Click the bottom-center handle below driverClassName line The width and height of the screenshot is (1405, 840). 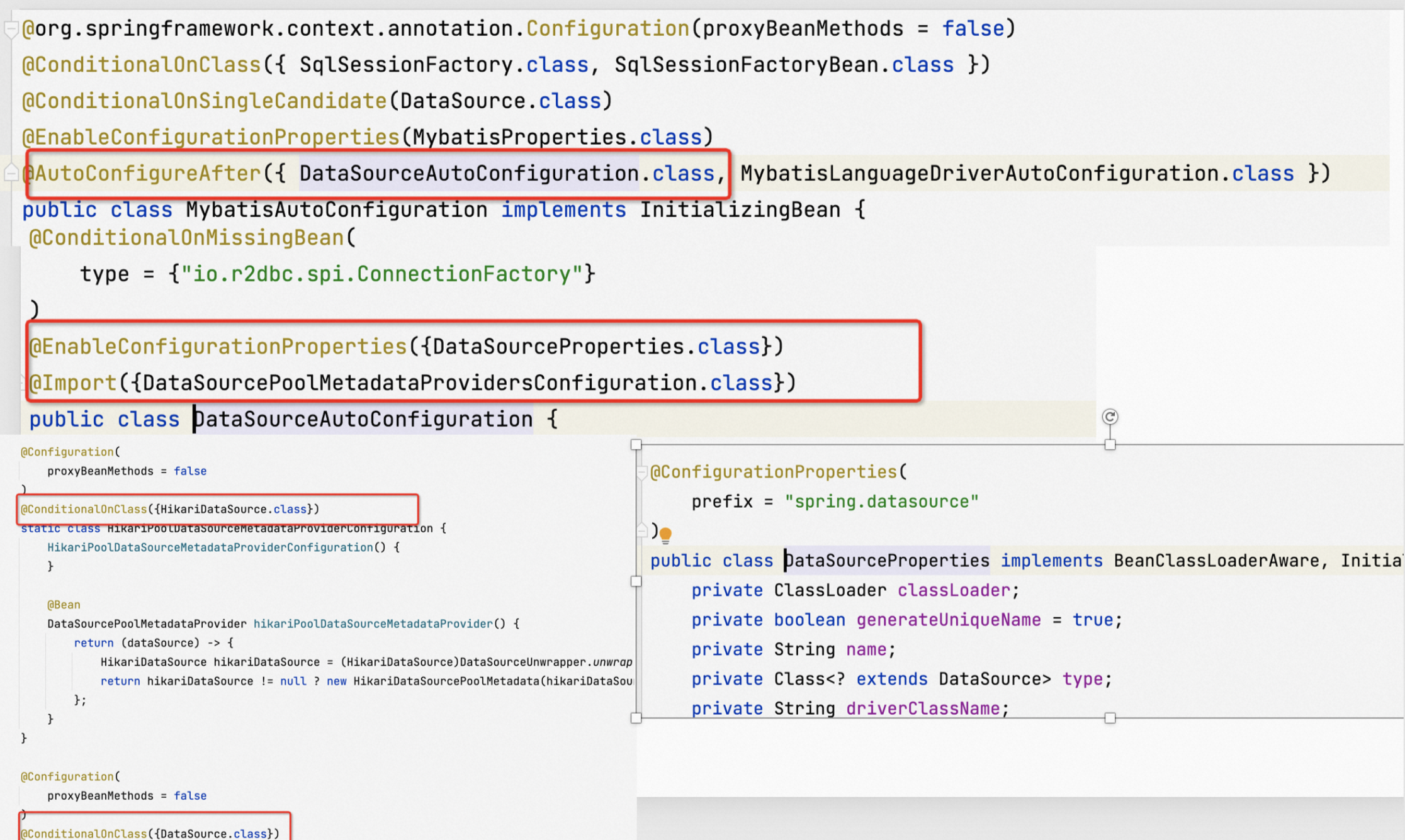pos(1110,718)
